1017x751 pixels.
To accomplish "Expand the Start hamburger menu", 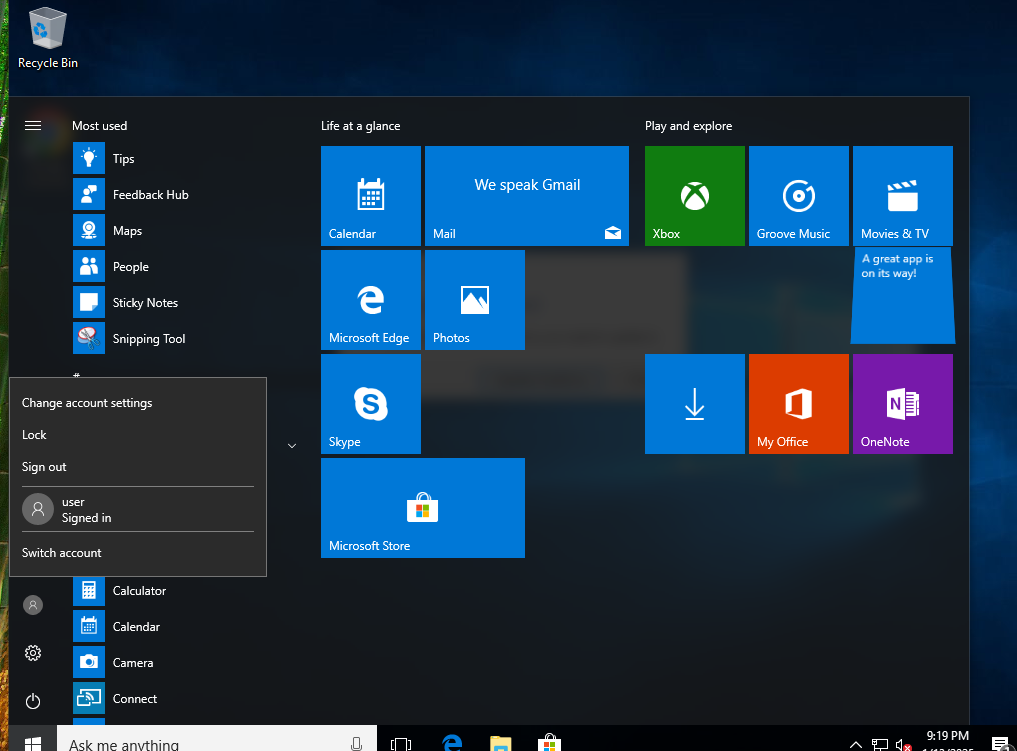I will tap(33, 126).
